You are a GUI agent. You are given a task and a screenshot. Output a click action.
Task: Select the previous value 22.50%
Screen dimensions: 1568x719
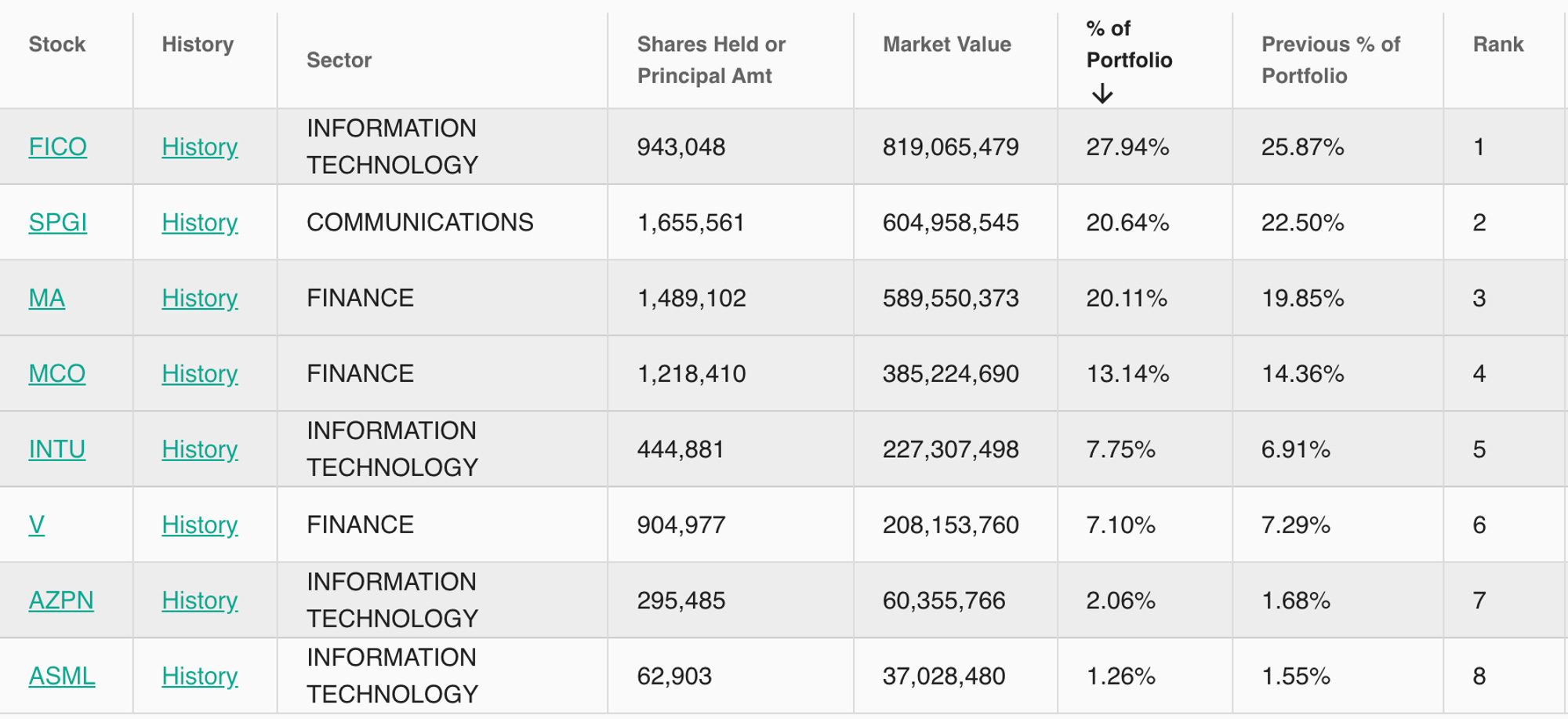pyautogui.click(x=1302, y=222)
